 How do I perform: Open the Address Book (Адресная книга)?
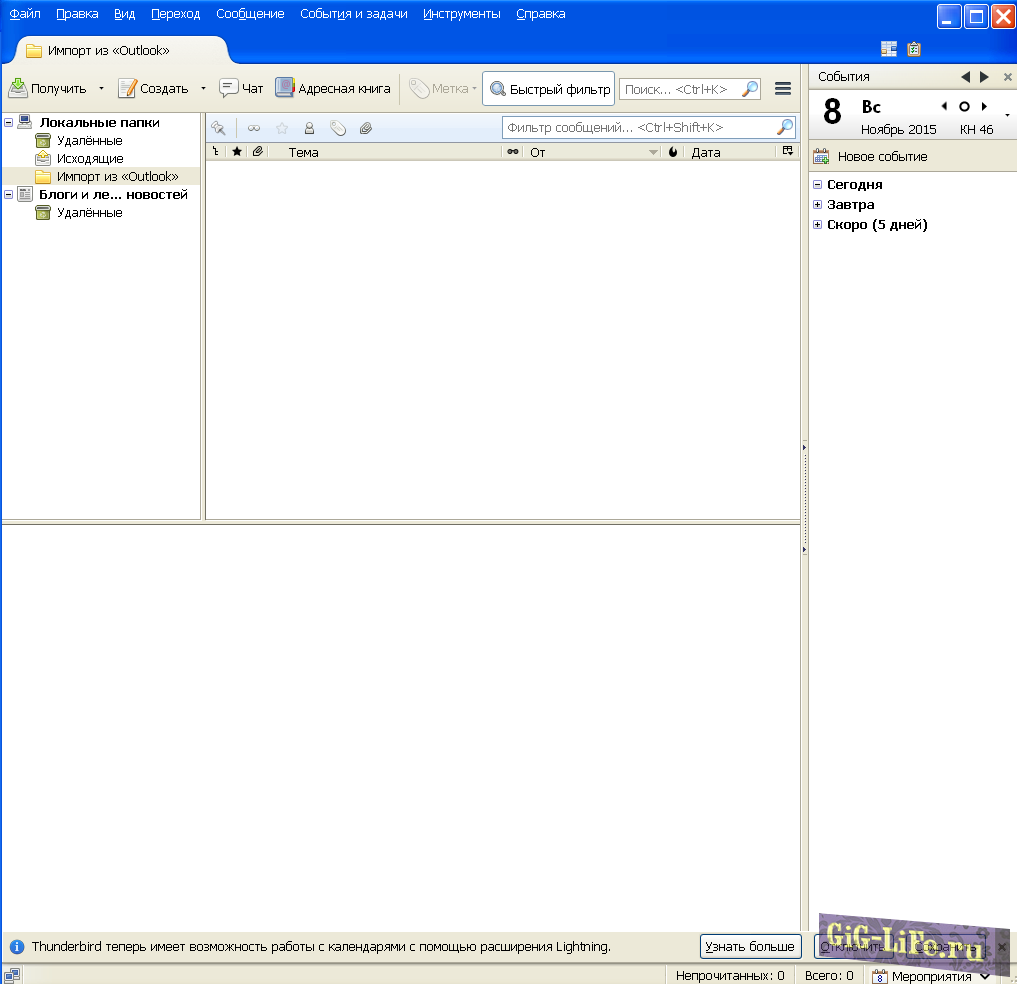pos(333,89)
